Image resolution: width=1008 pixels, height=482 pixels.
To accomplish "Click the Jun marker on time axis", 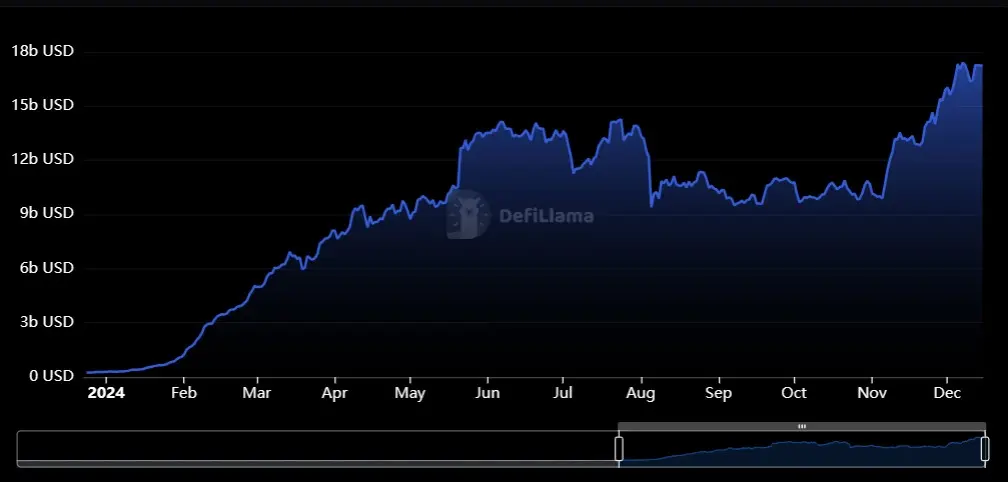I will 487,393.
